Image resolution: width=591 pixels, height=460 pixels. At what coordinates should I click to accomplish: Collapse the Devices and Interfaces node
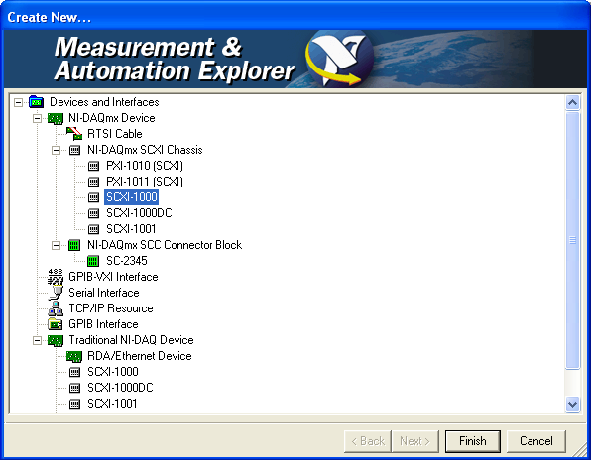coord(18,102)
